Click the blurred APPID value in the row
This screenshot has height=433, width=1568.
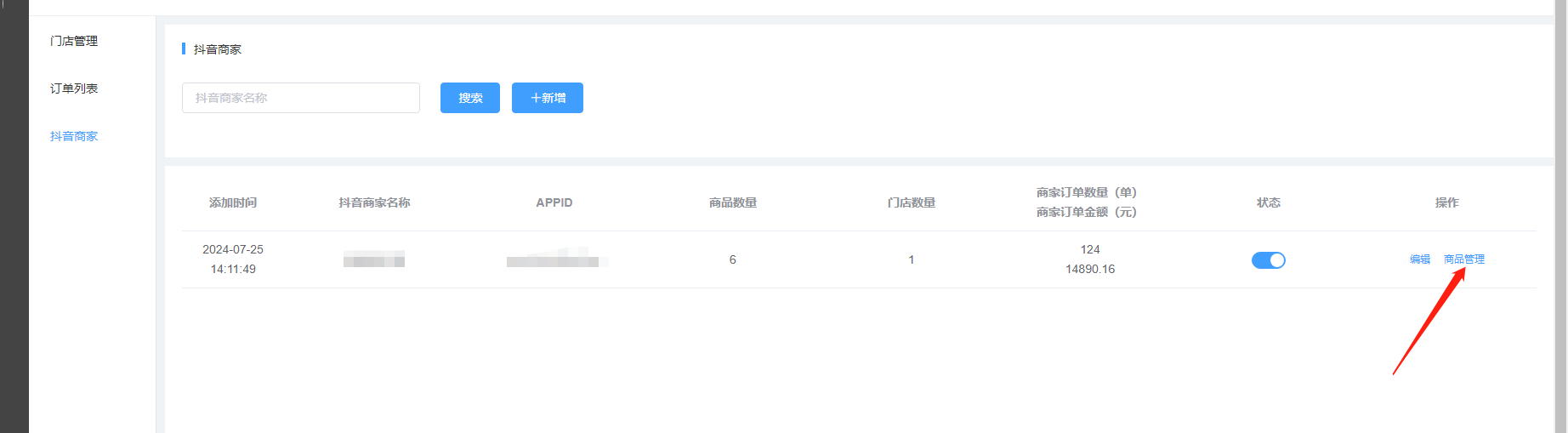point(554,259)
